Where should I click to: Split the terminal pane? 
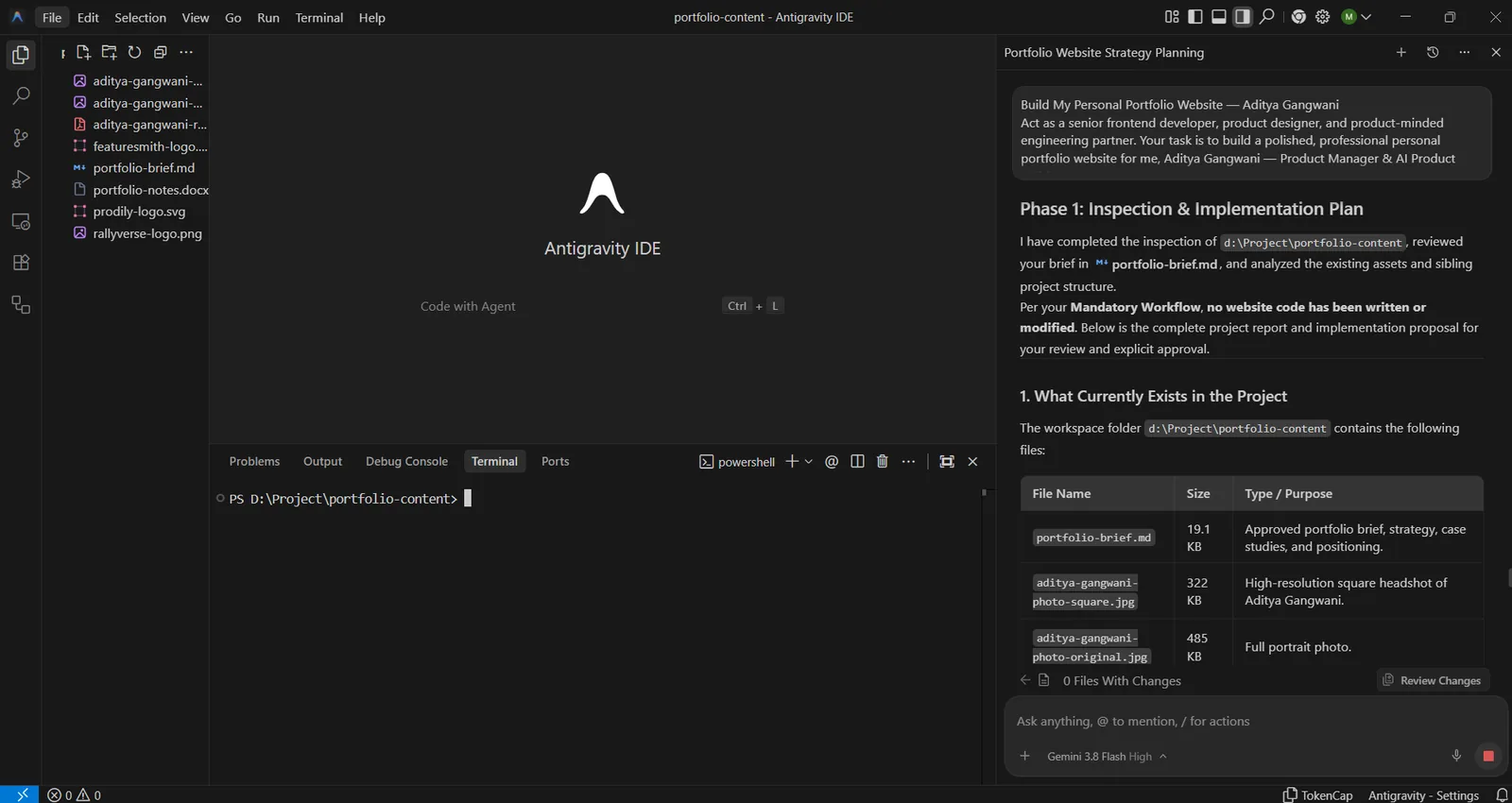click(857, 461)
